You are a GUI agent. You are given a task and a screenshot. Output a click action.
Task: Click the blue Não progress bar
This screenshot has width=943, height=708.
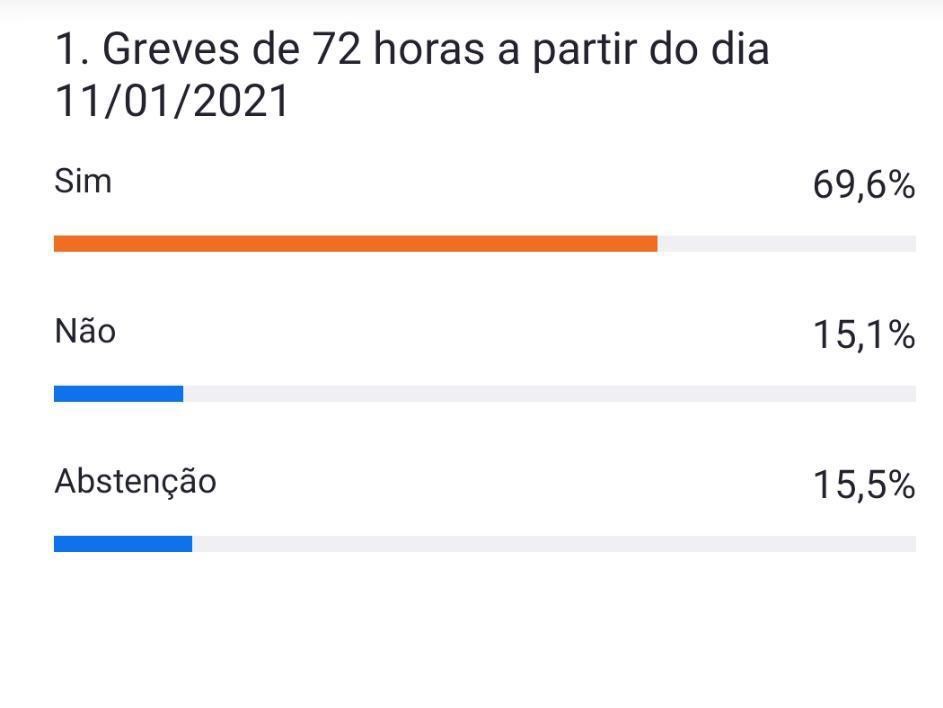(118, 394)
